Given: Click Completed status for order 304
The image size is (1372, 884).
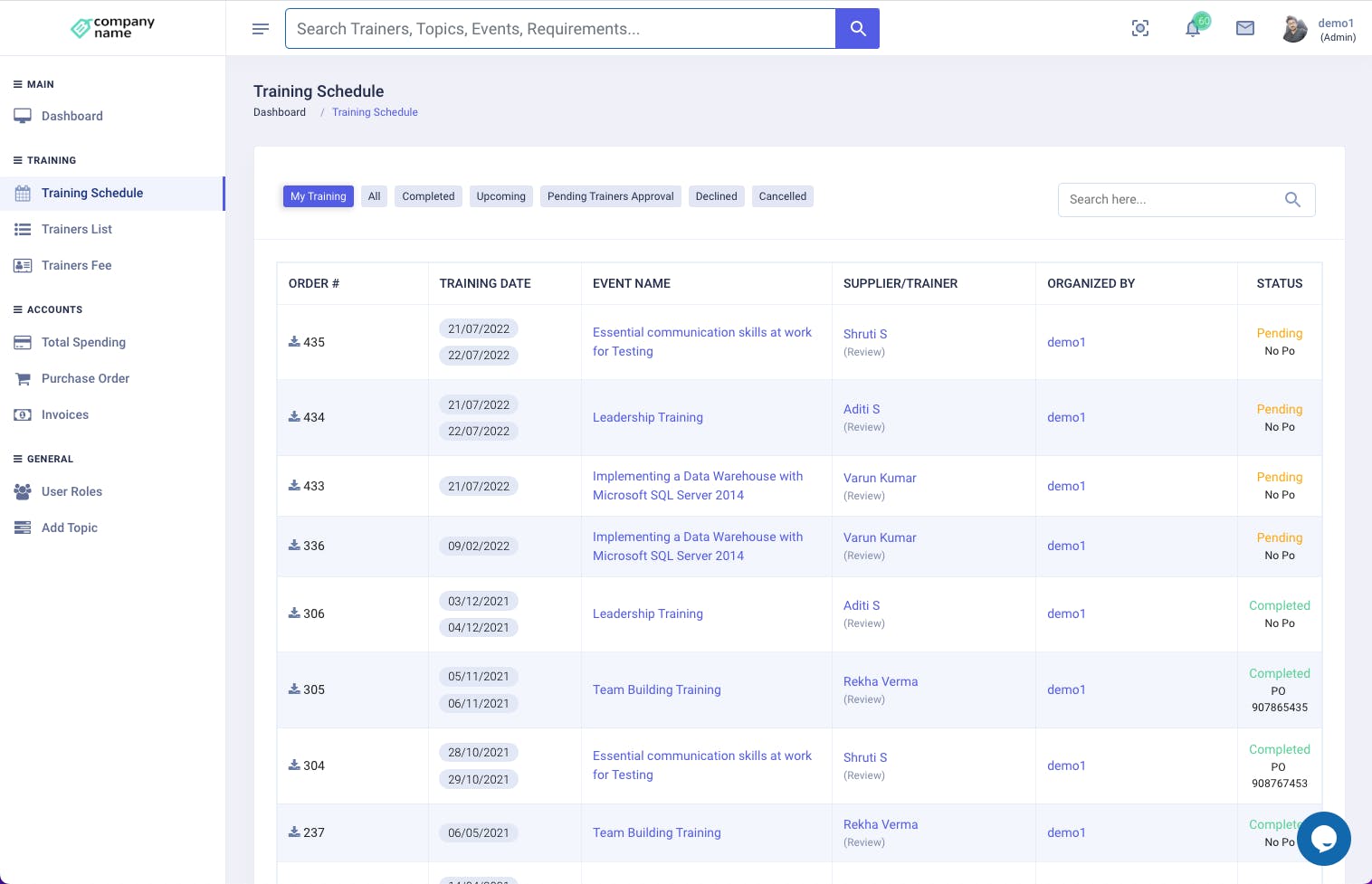Looking at the screenshot, I should (x=1280, y=749).
